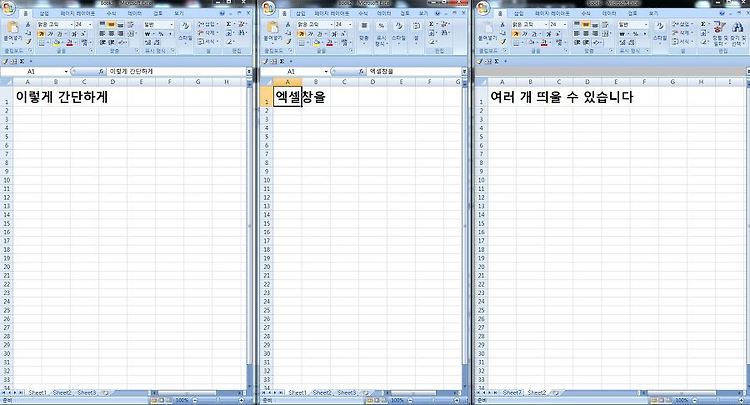Click the Fill down icon in the middle window
Image resolution: width=750 pixels, height=405 pixels.
click(x=431, y=33)
